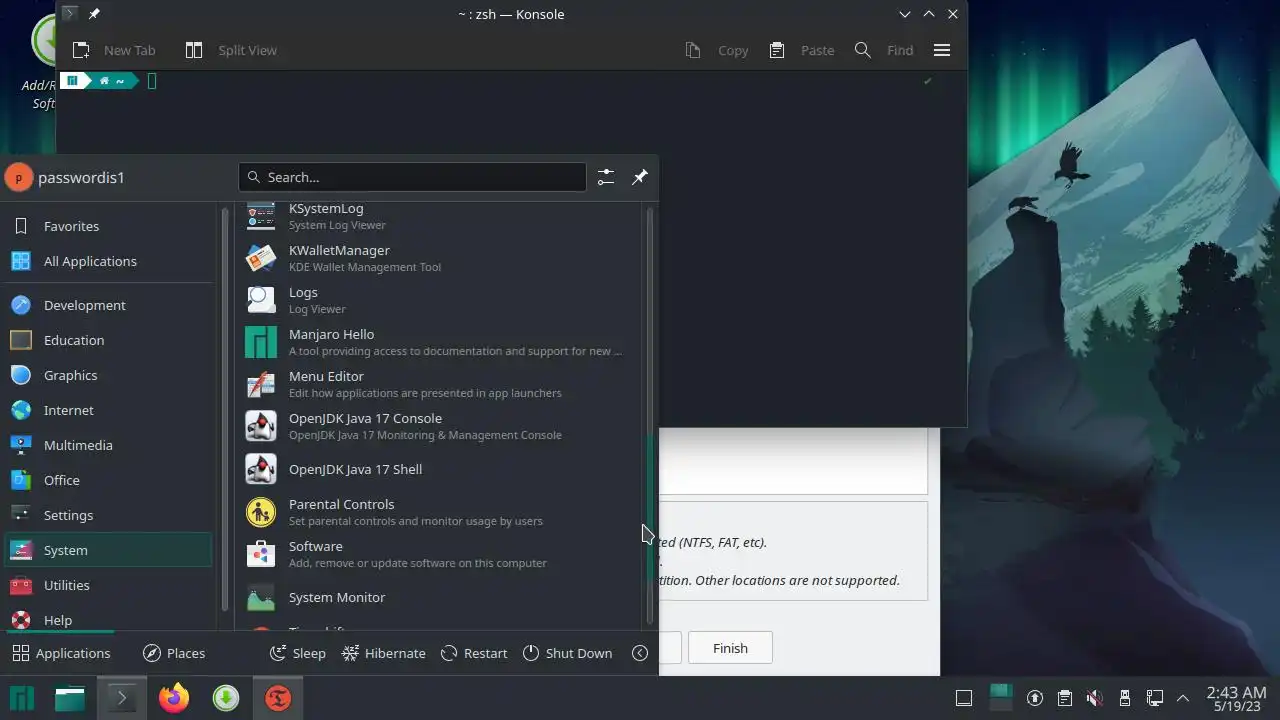Click Hibernate button

[383, 653]
